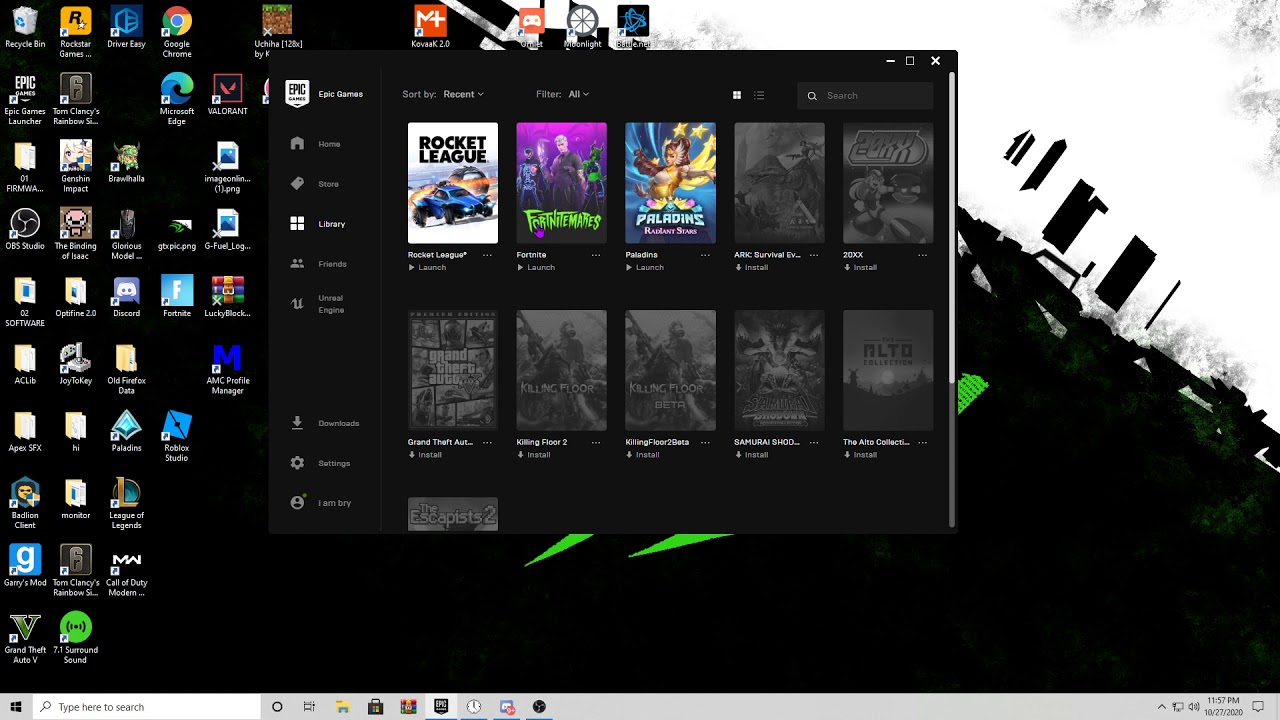Select The Escapists 2 cover
The height and width of the screenshot is (720, 1280).
(x=453, y=514)
